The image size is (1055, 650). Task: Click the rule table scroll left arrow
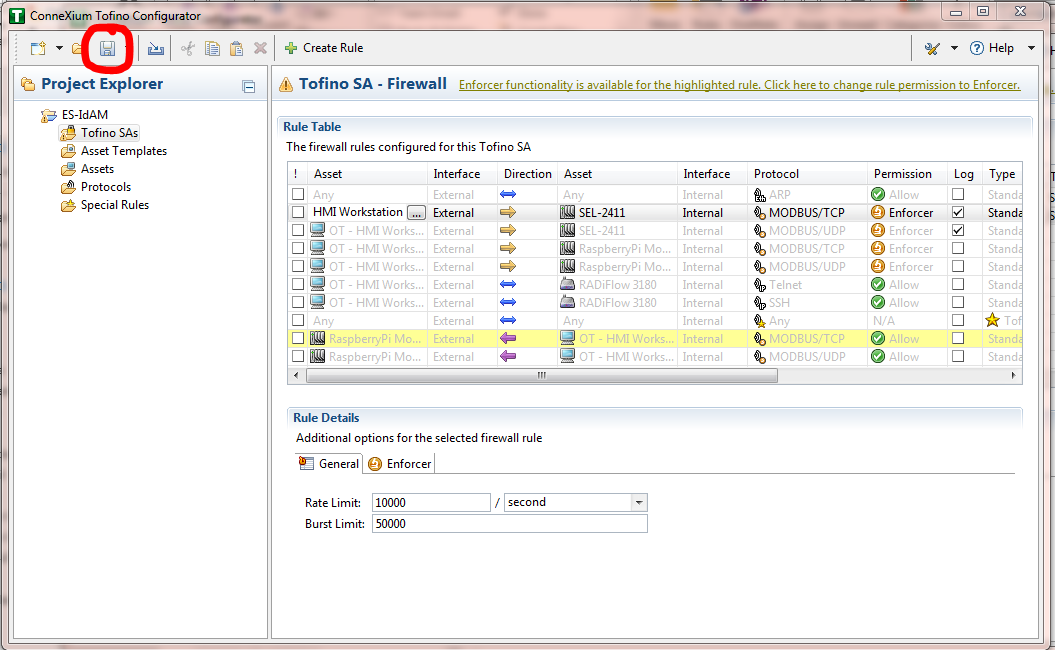click(296, 375)
